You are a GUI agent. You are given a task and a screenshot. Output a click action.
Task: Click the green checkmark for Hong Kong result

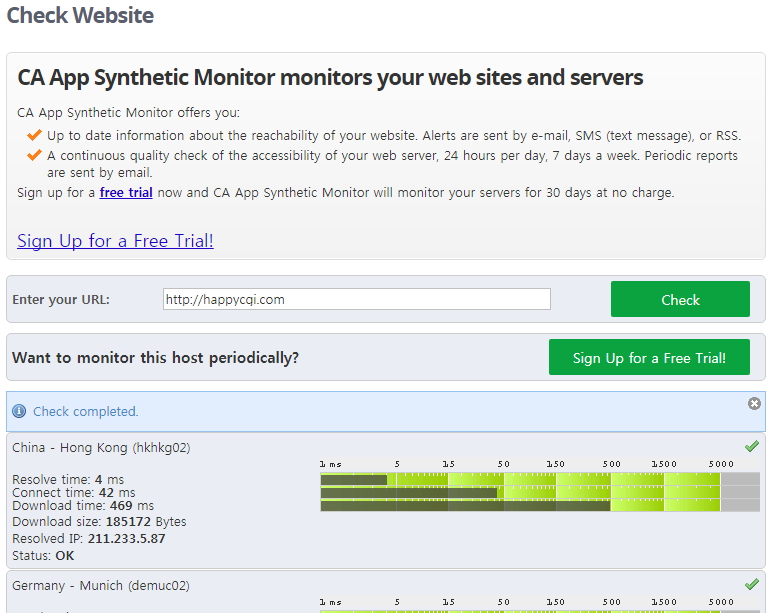(752, 446)
